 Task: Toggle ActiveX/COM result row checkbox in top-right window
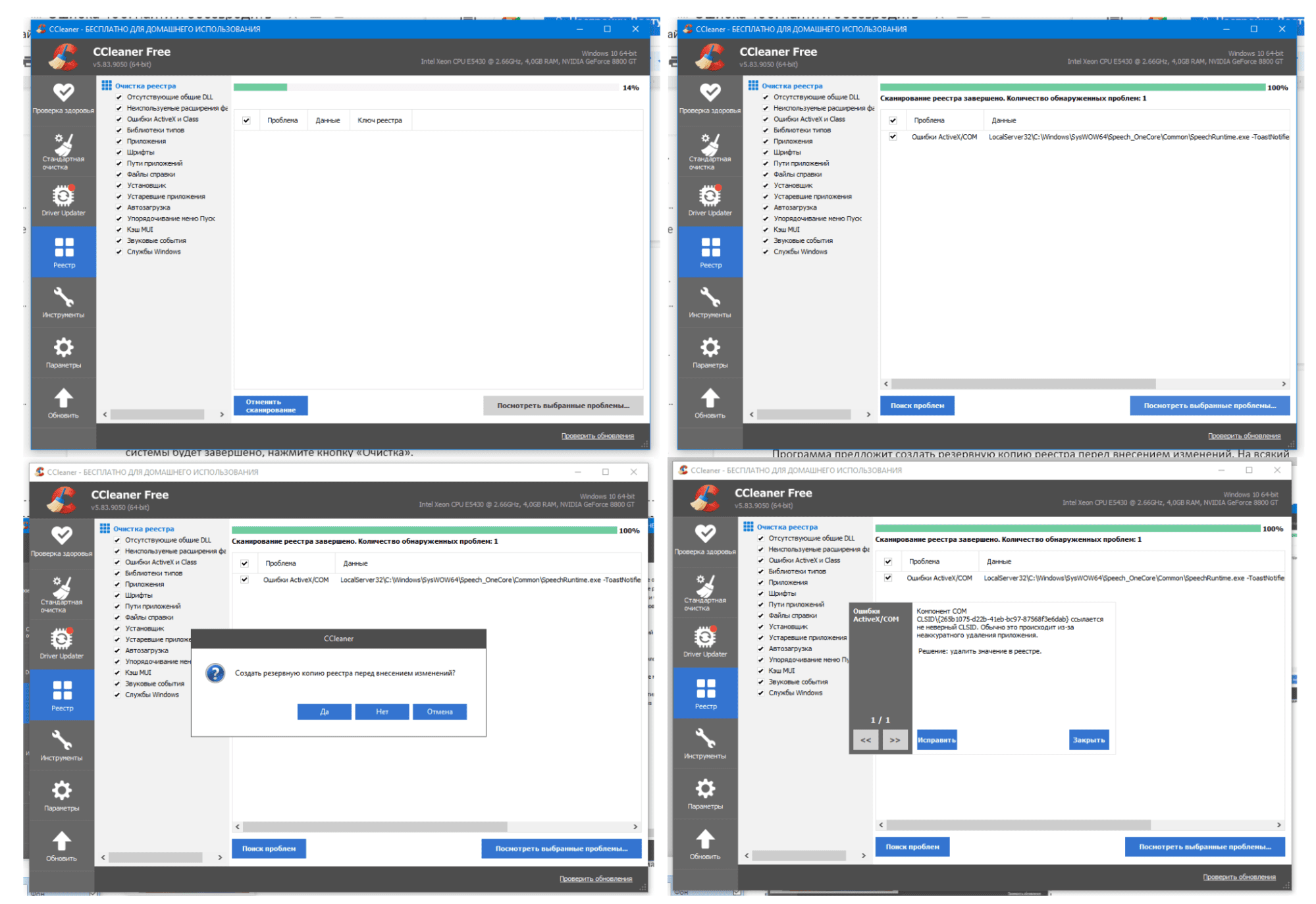pyautogui.click(x=893, y=137)
